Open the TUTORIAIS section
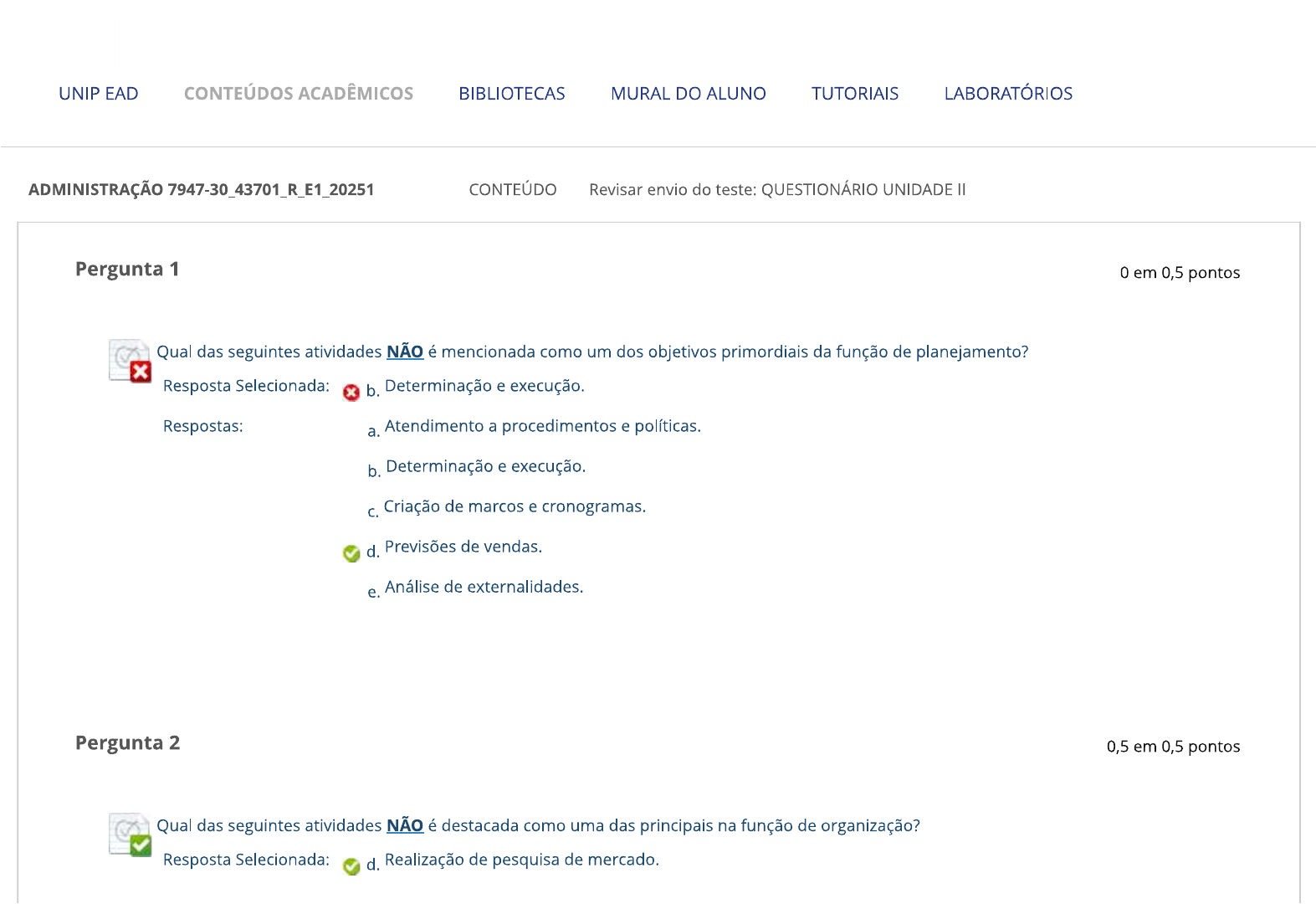Viewport: 1316px width, 904px height. (x=855, y=94)
